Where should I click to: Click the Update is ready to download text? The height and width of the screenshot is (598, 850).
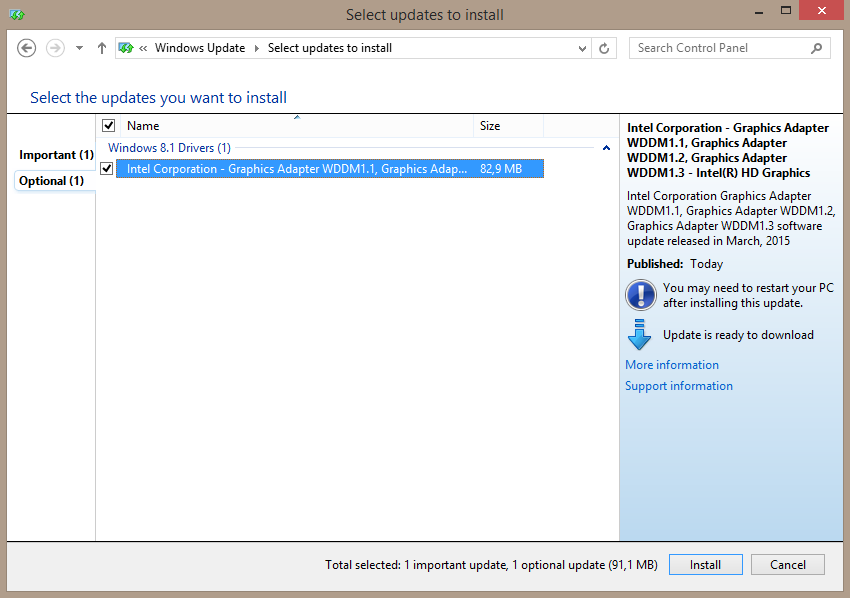tap(738, 335)
